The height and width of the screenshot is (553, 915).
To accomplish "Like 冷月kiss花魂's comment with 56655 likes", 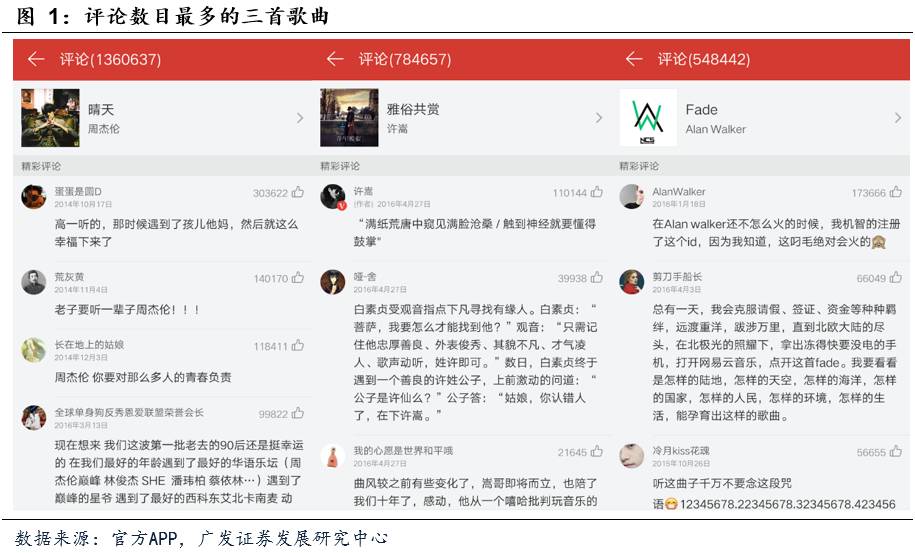I will tap(896, 452).
